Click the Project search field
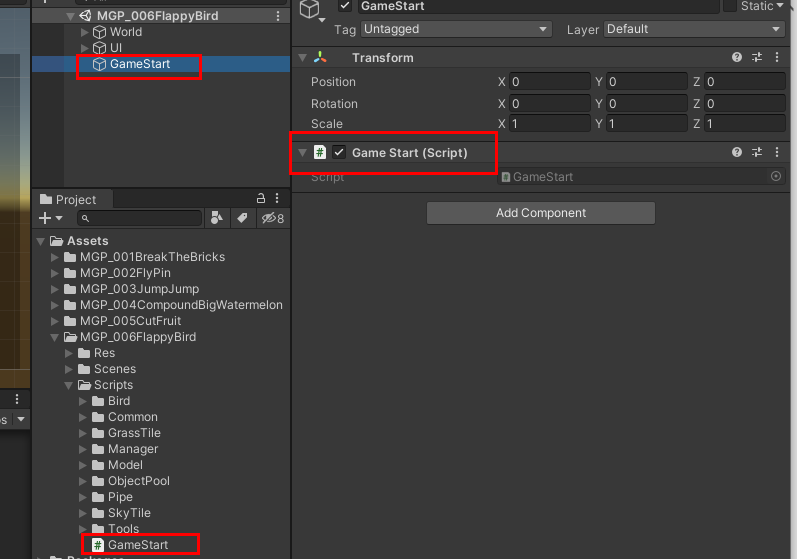Image resolution: width=797 pixels, height=559 pixels. (140, 218)
